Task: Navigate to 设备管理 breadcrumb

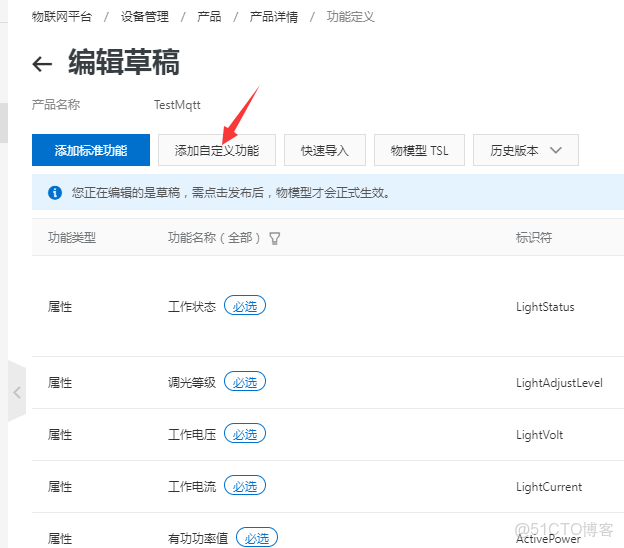Action: (145, 17)
